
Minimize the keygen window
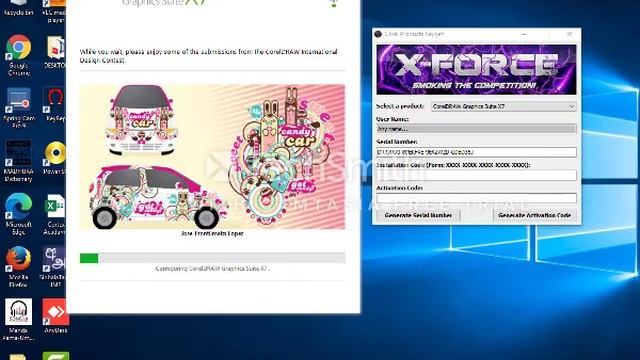click(524, 34)
